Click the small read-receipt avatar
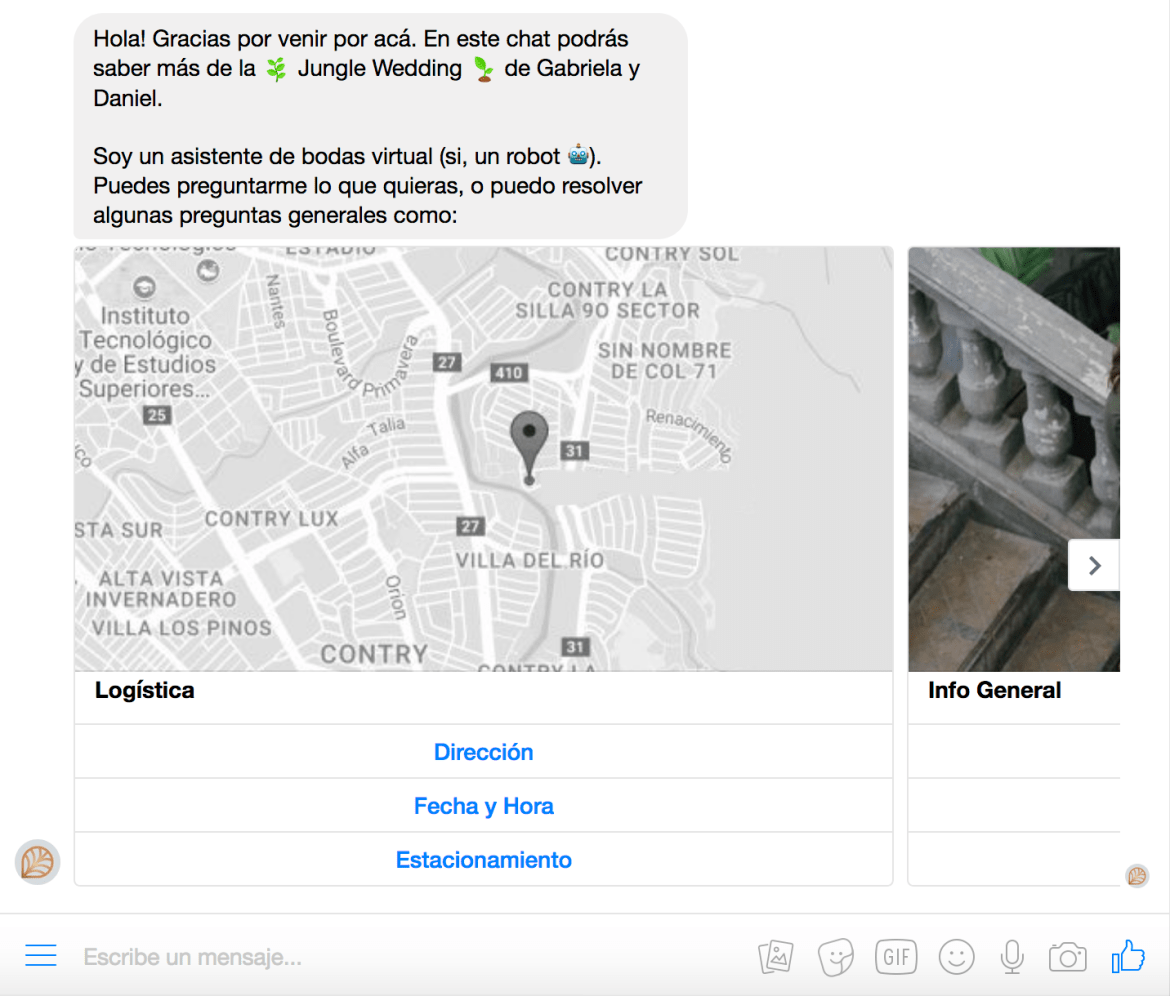This screenshot has width=1170, height=996. point(1137,875)
